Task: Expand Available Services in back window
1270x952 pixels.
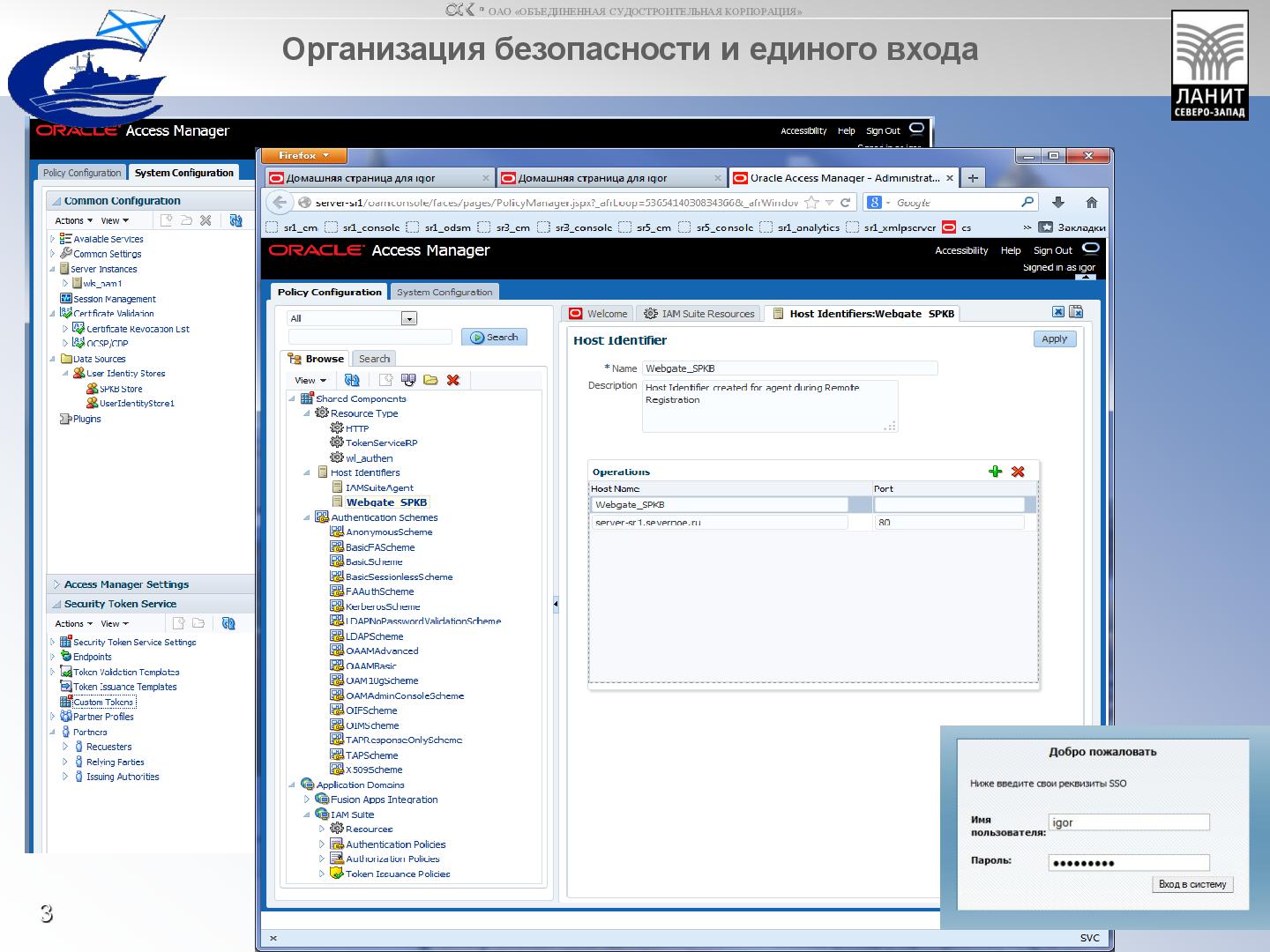Action: click(x=52, y=239)
